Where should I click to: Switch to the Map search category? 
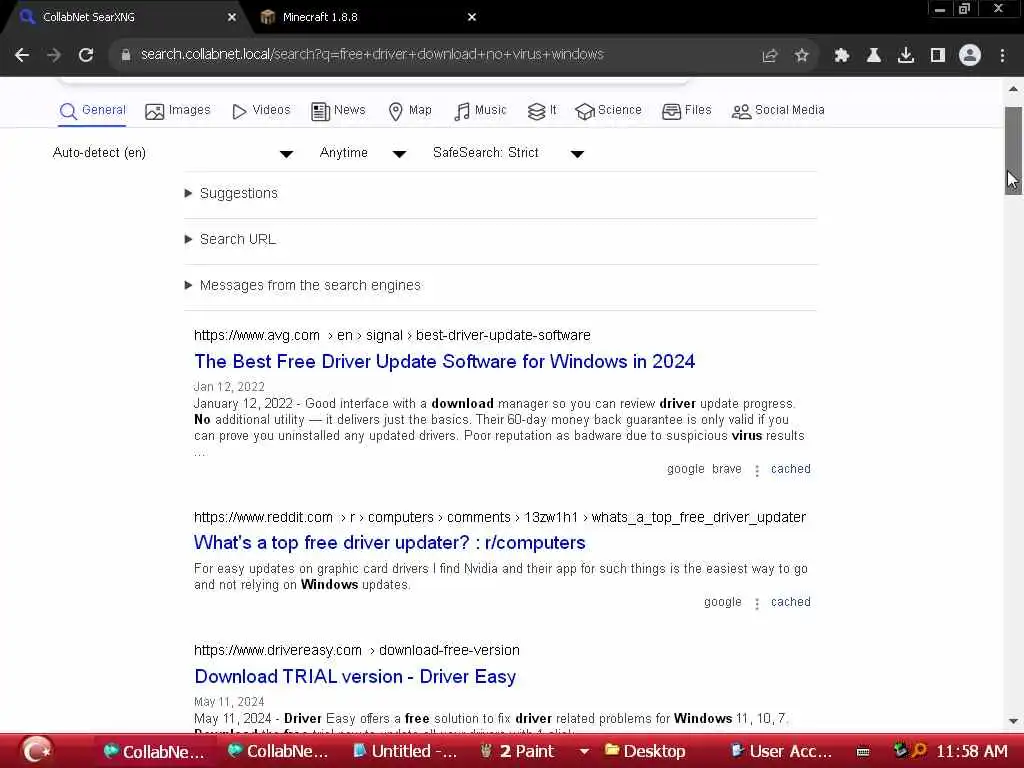coord(409,110)
